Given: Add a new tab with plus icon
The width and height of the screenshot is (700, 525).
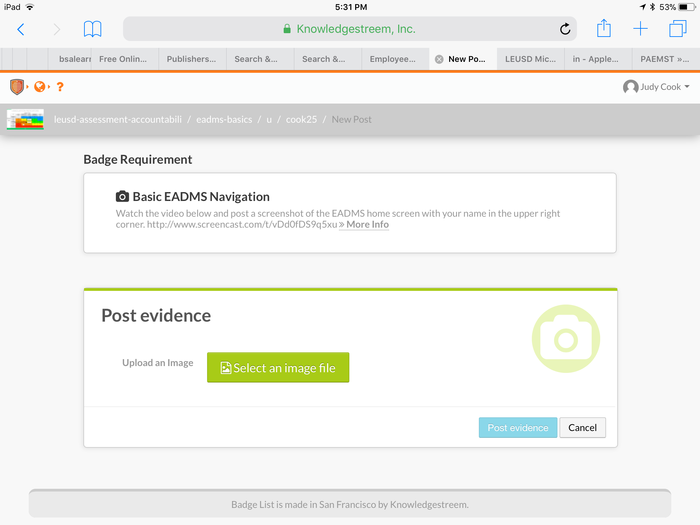Looking at the screenshot, I should 641,29.
